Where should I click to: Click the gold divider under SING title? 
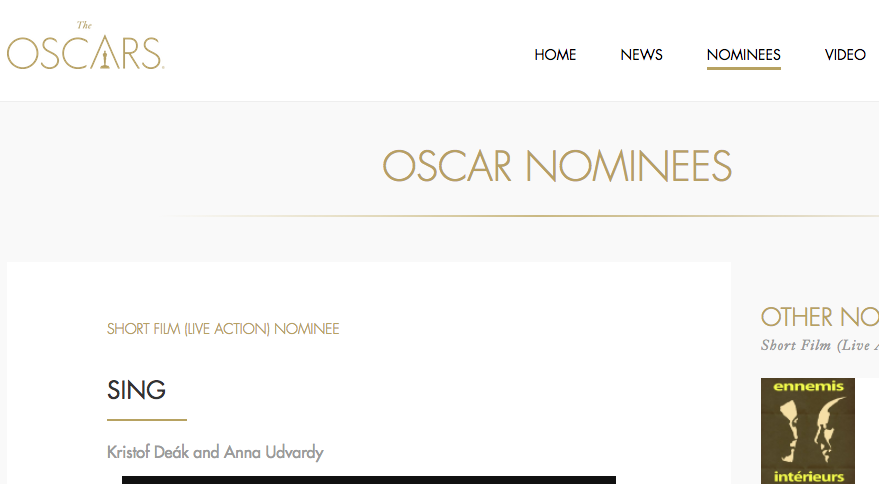pyautogui.click(x=146, y=420)
